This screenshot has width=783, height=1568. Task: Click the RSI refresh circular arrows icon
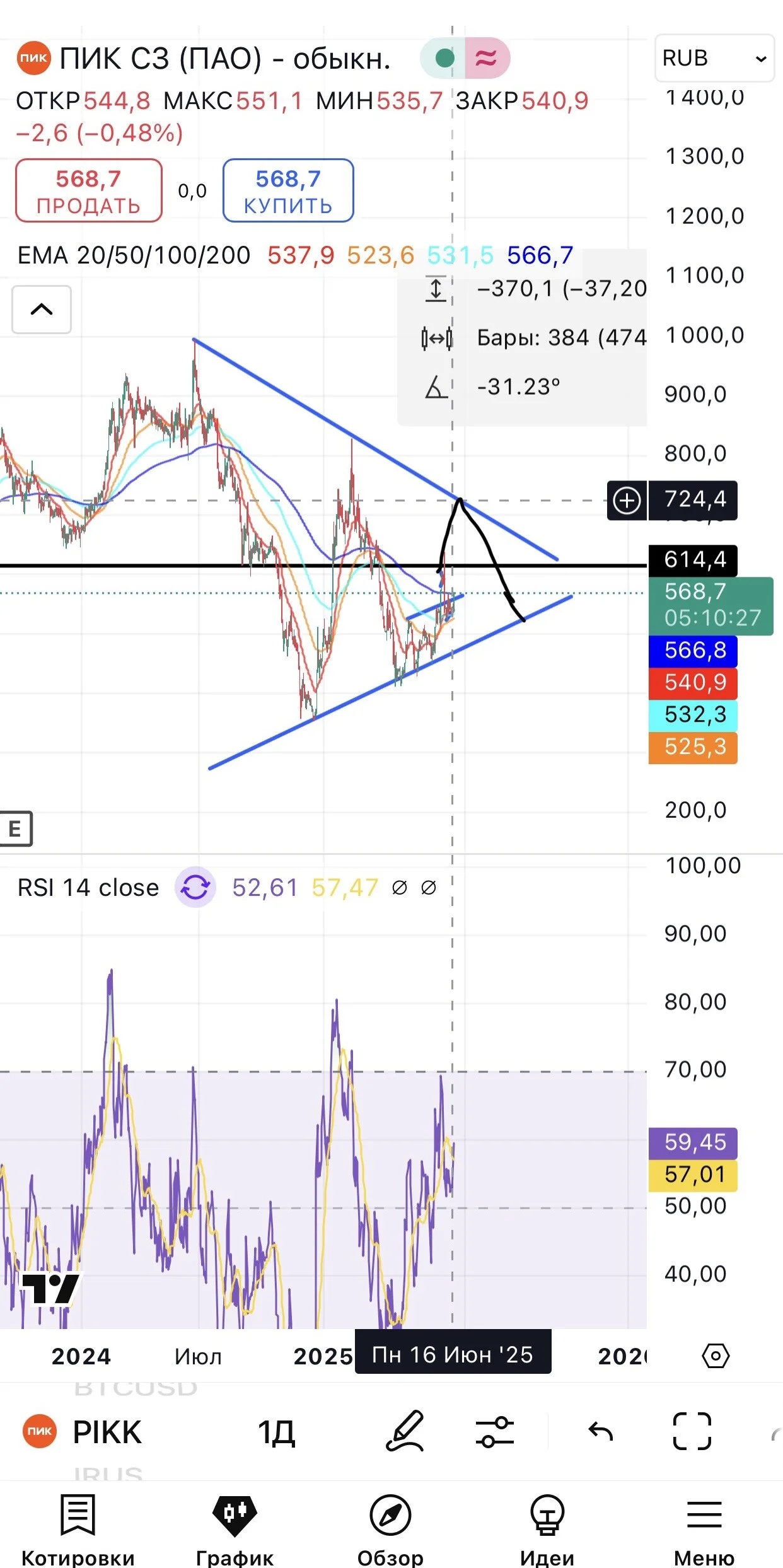(195, 888)
